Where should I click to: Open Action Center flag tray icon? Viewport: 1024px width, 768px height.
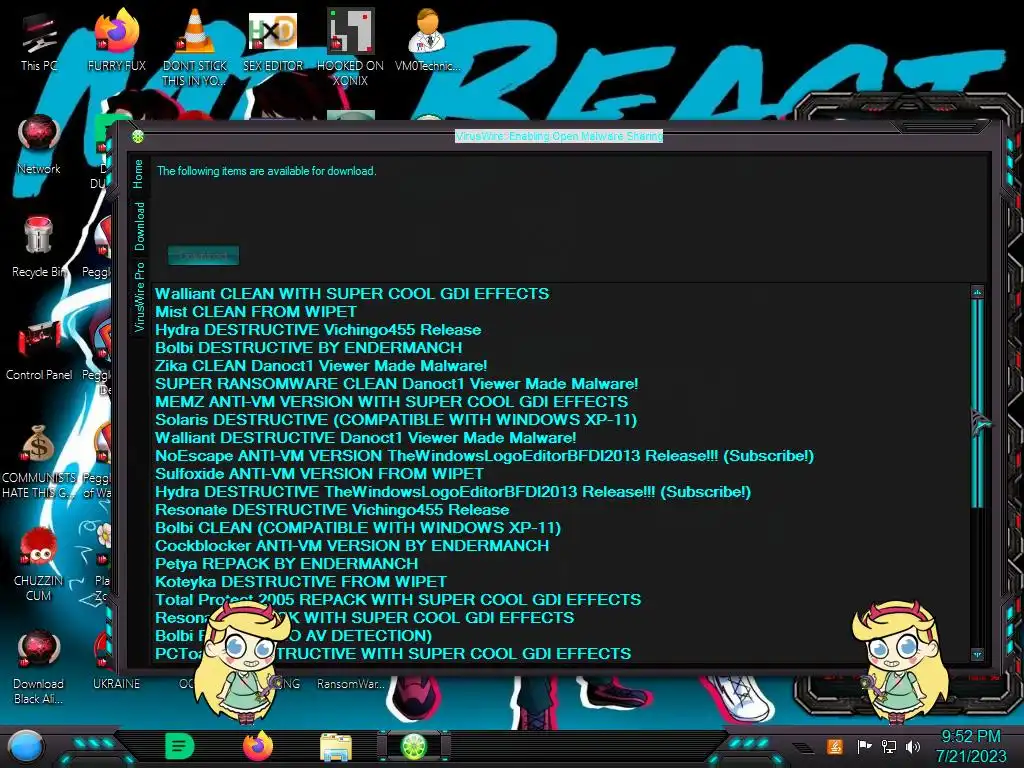click(x=864, y=746)
